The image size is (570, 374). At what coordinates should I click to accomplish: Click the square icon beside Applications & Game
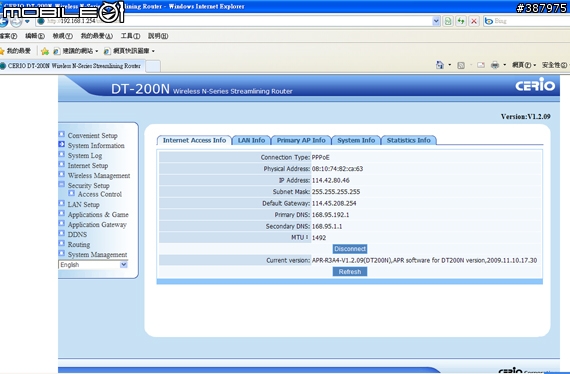point(61,213)
